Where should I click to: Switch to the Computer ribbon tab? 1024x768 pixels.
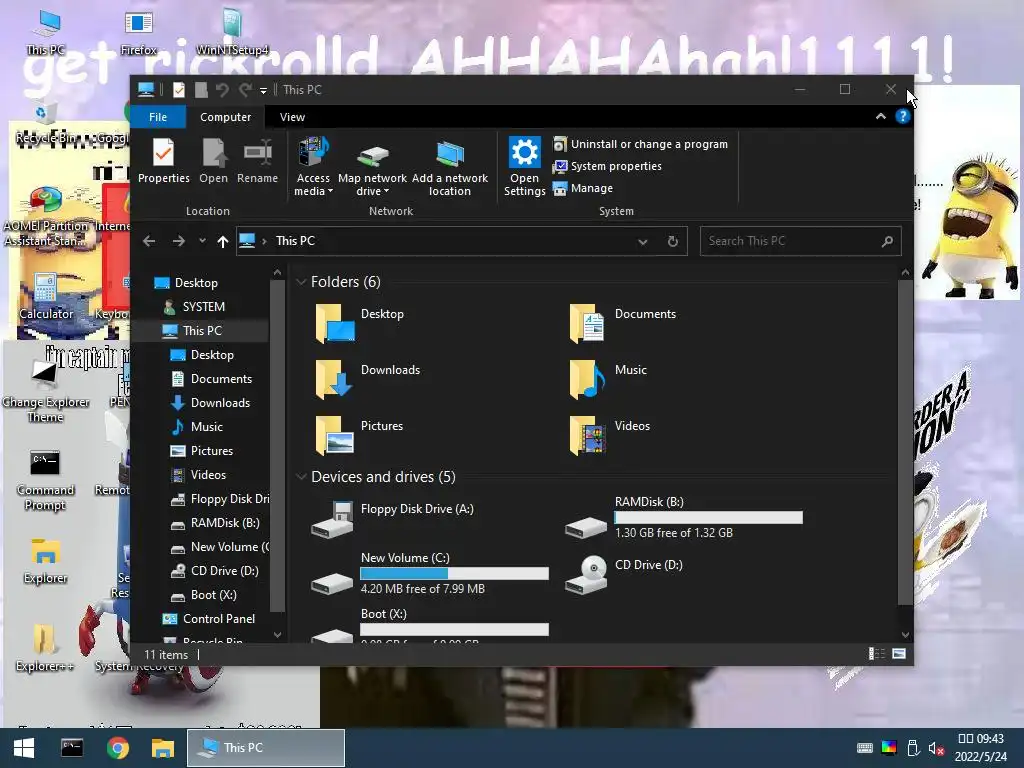(x=225, y=117)
